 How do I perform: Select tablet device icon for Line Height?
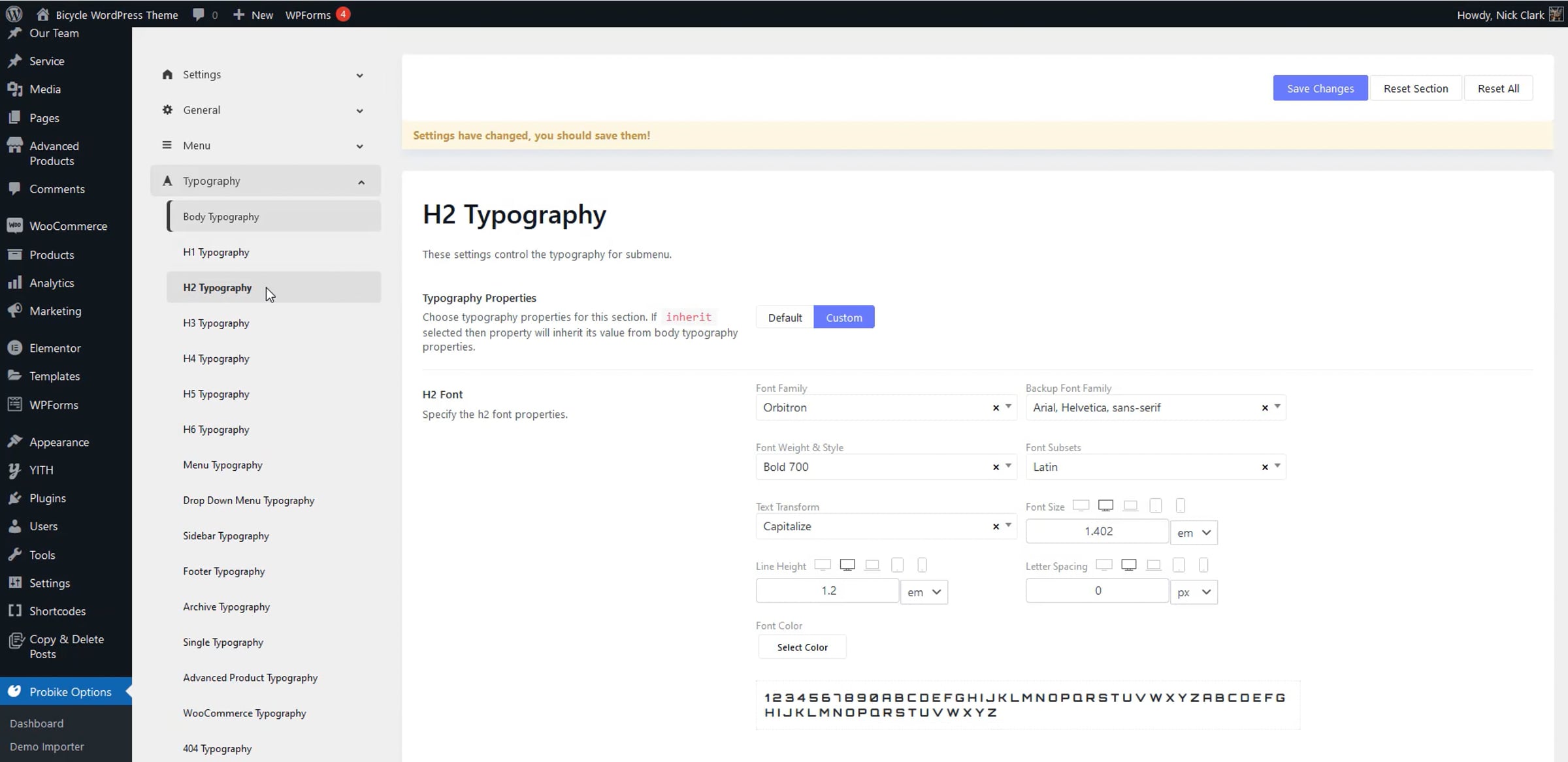897,565
